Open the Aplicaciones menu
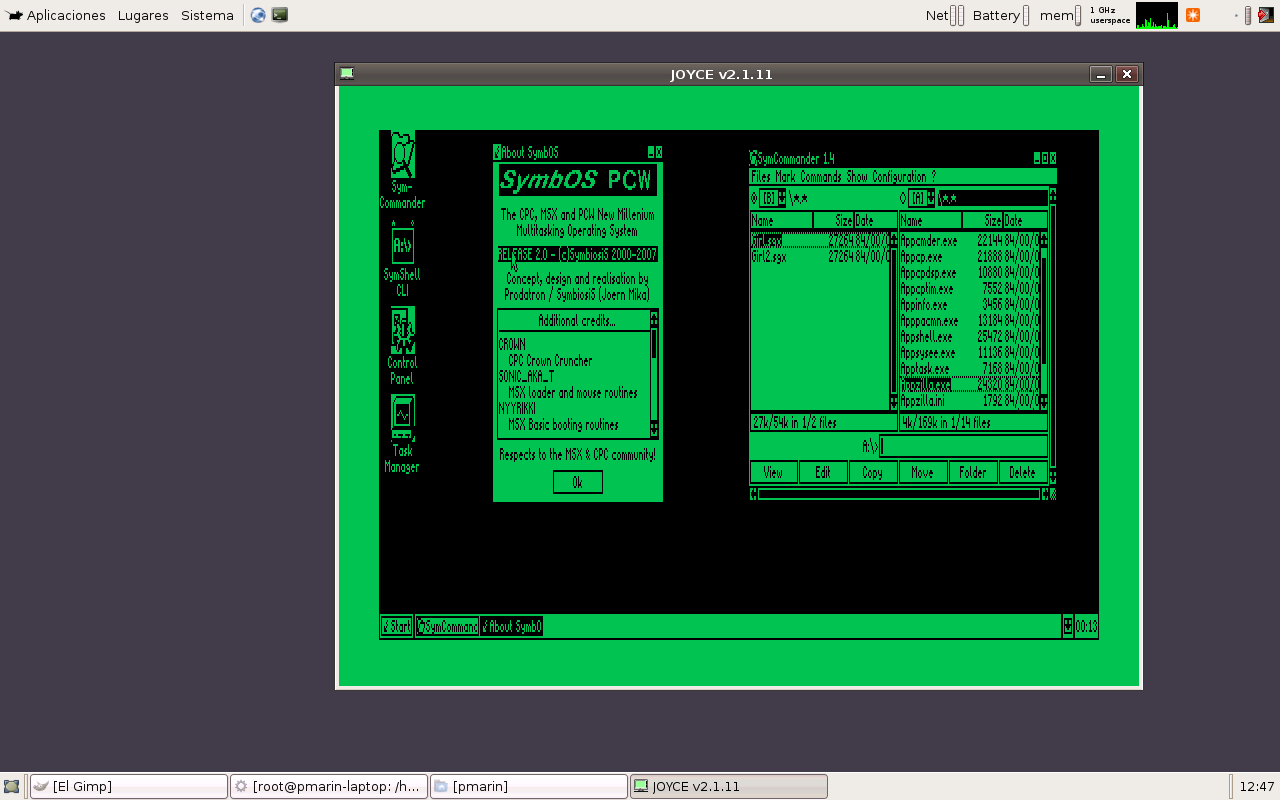 (x=57, y=15)
